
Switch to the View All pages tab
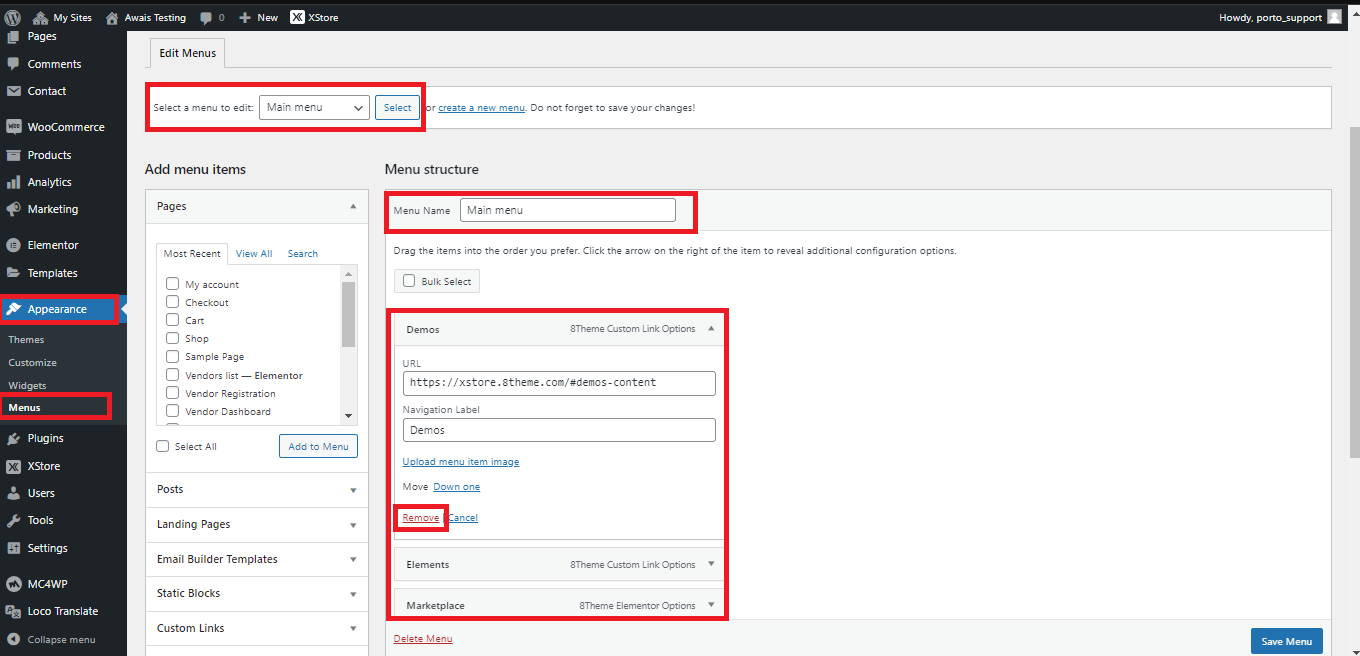point(254,254)
